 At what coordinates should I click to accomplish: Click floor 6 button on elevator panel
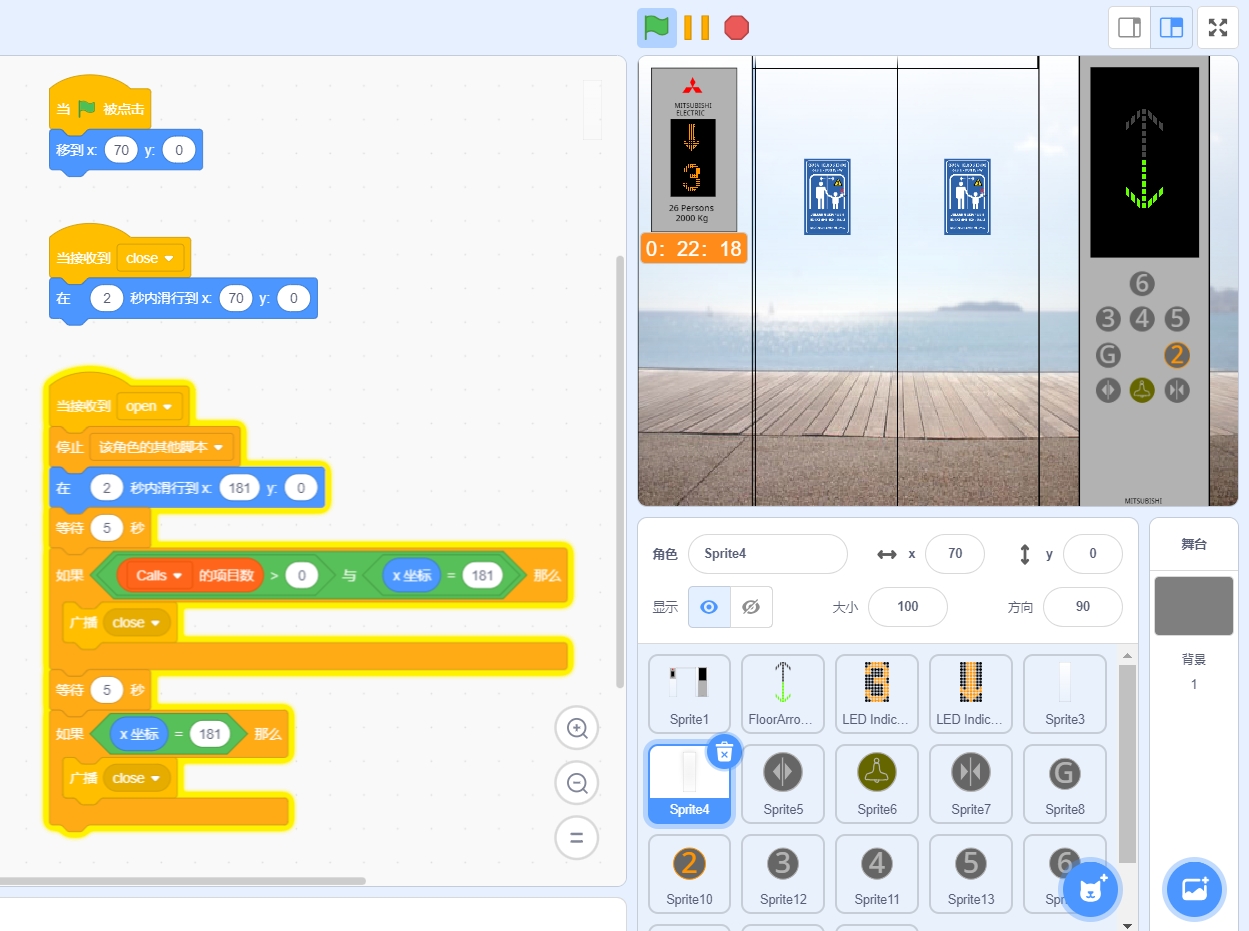click(x=1142, y=284)
